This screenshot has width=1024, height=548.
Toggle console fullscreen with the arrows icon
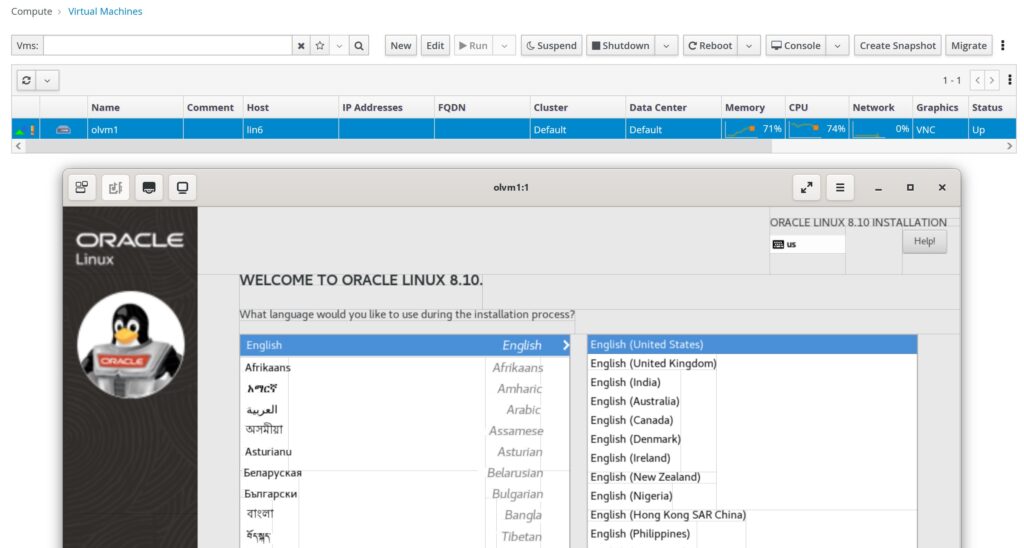tap(807, 187)
